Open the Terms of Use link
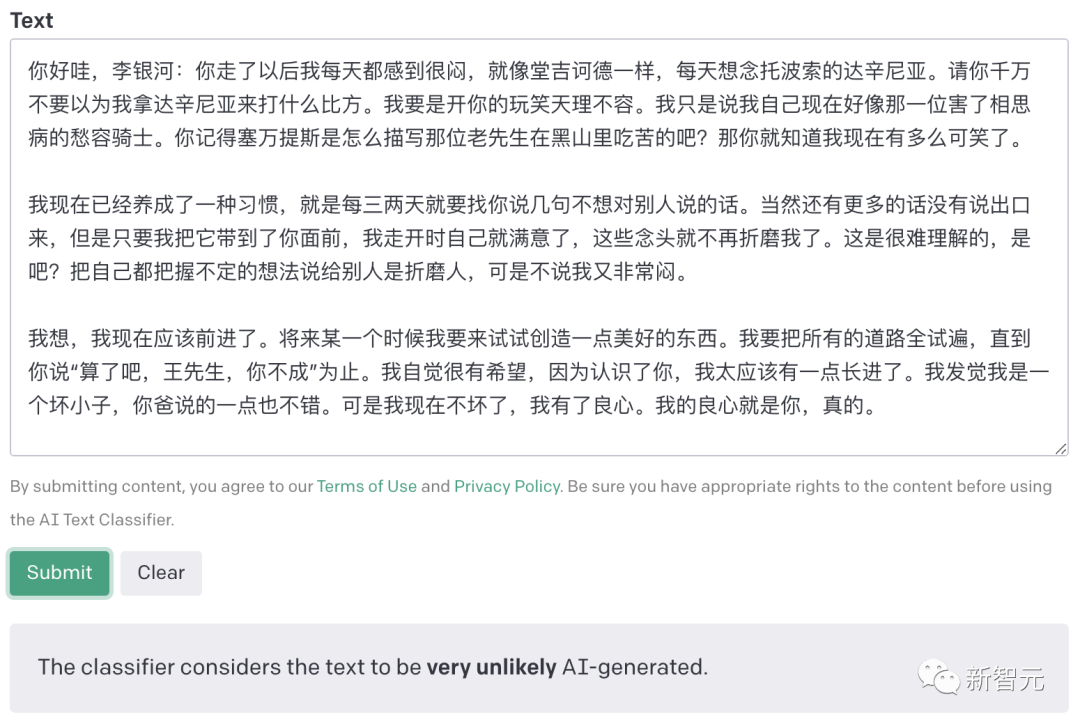The width and height of the screenshot is (1080, 726). 366,487
